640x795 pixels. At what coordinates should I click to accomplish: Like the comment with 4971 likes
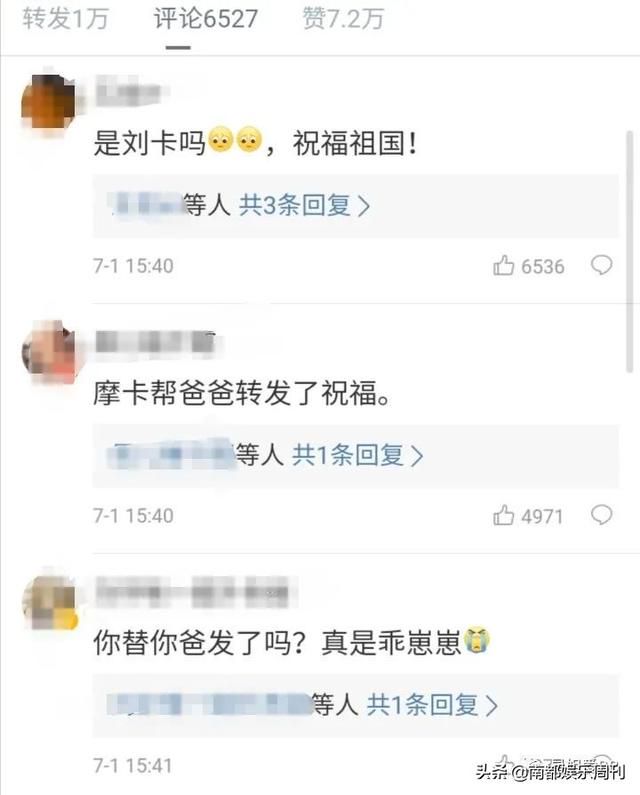click(503, 515)
